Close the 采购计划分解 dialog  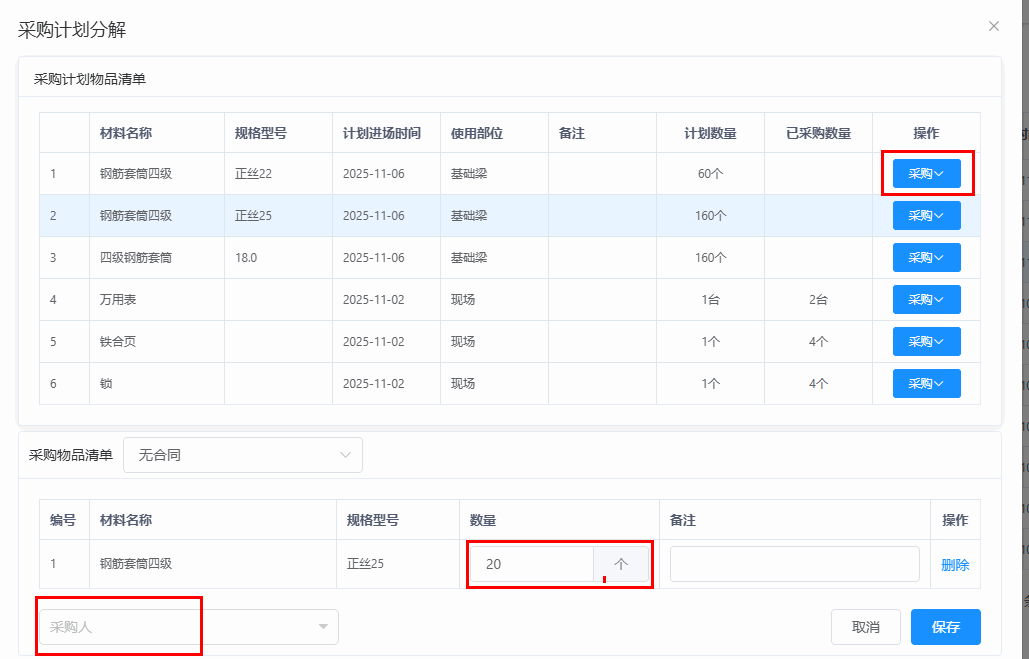[x=993, y=26]
